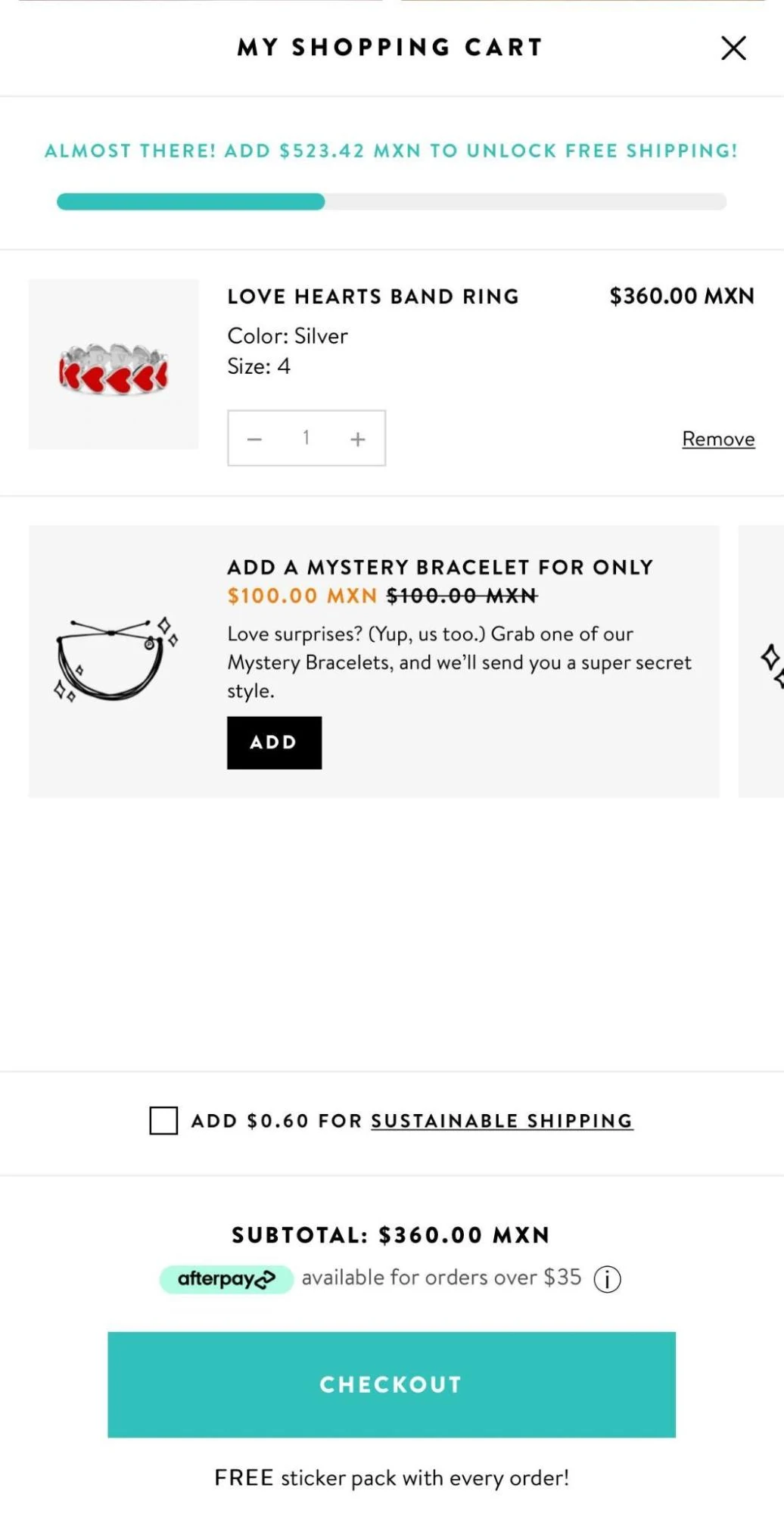The height and width of the screenshot is (1513, 784).
Task: Click the Love Hearts Band Ring title
Action: 373,297
